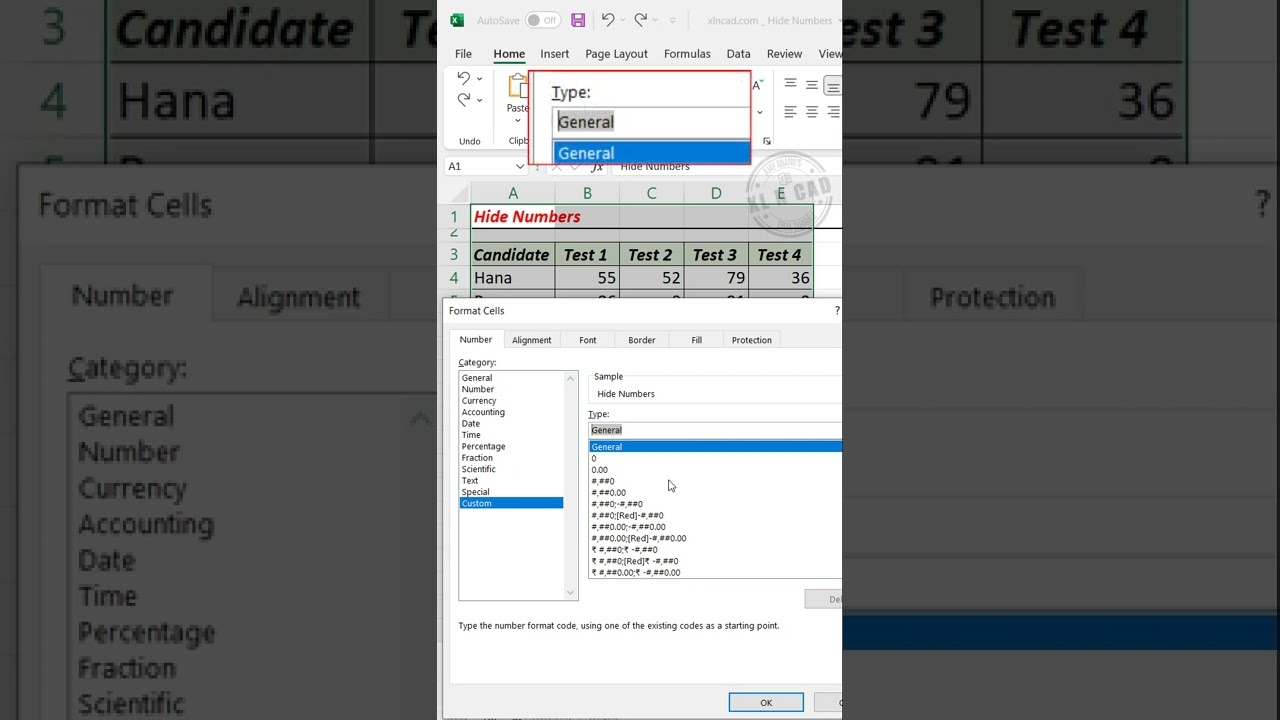This screenshot has height=720, width=1280.
Task: Click the cell containing Hana
Action: pos(513,278)
